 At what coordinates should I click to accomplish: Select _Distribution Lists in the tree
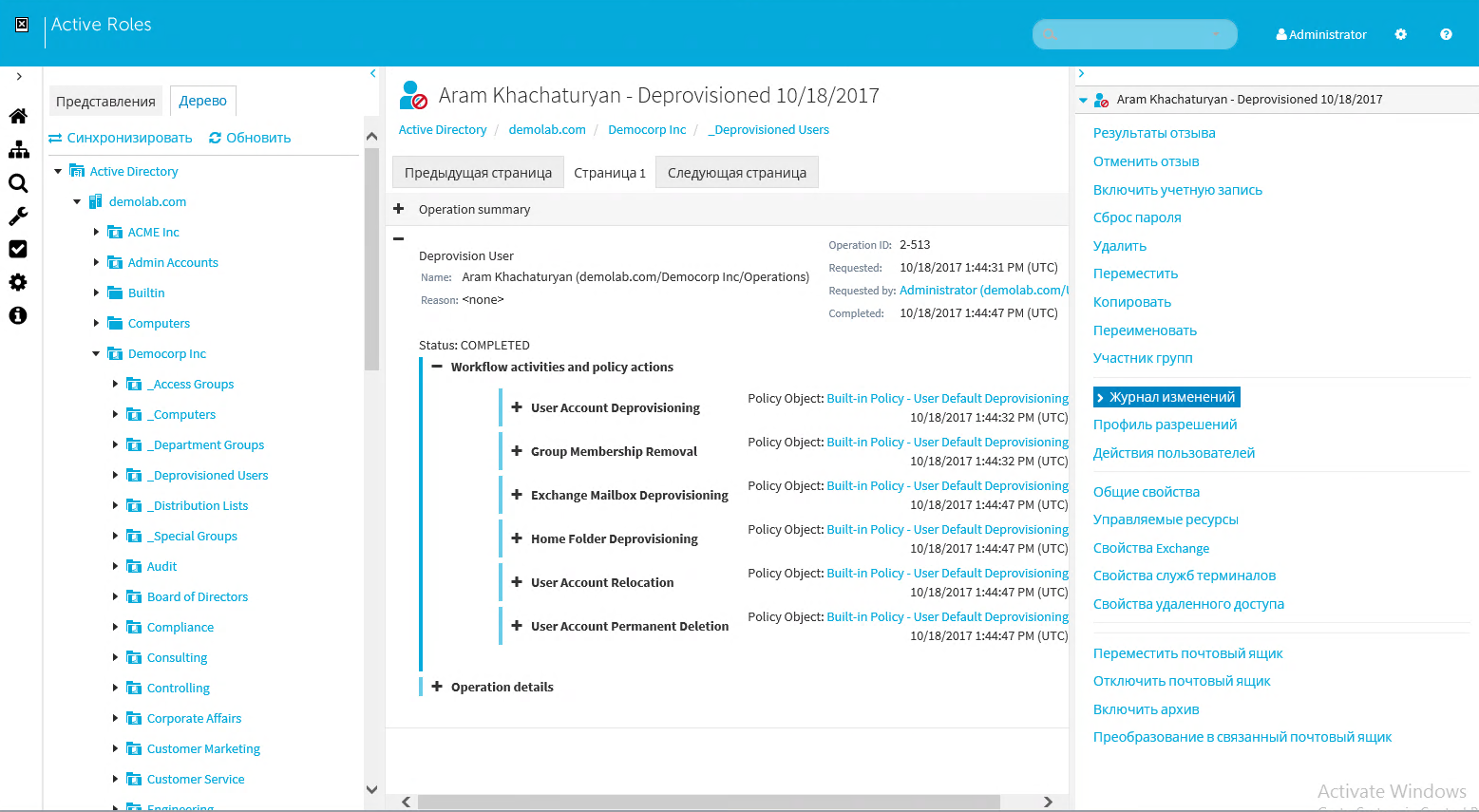point(198,505)
